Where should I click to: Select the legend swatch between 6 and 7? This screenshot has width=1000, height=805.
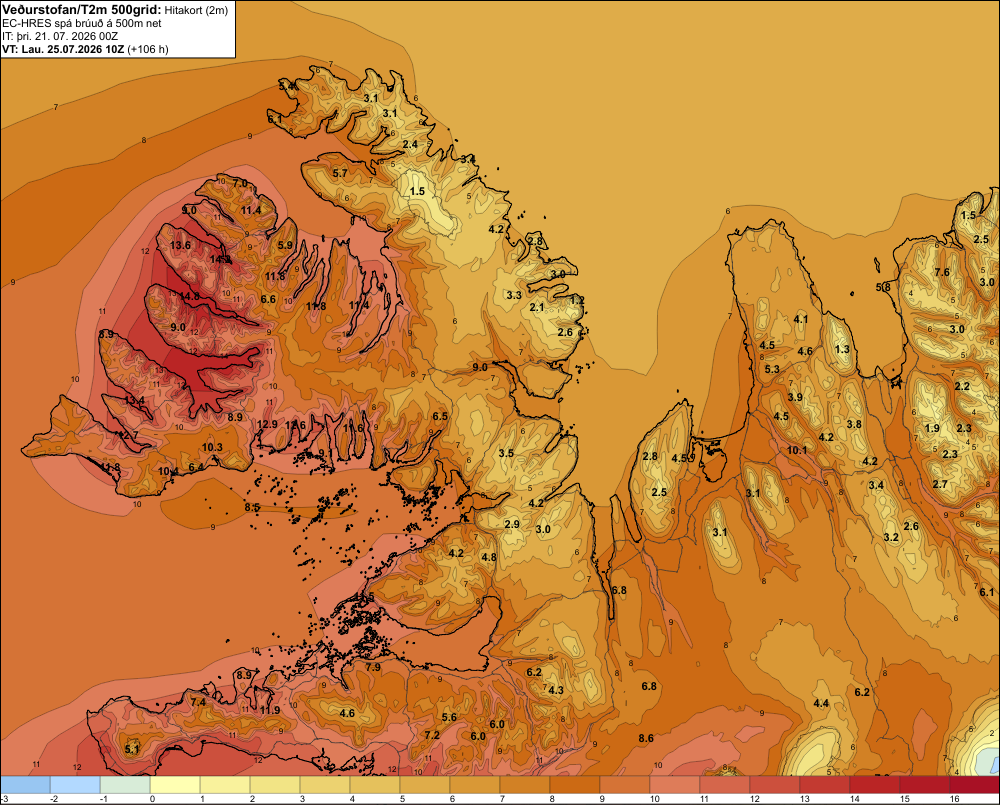tap(475, 785)
